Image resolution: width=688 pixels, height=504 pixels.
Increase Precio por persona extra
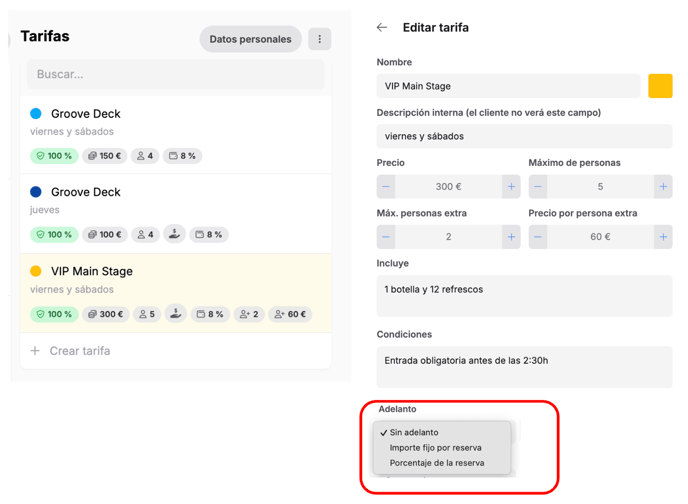pos(663,237)
